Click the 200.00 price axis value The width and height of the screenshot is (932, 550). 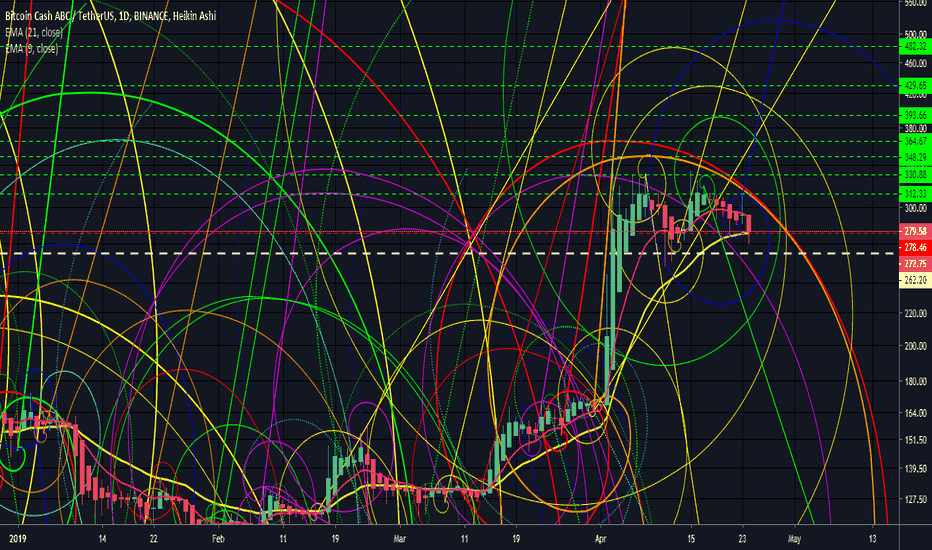[915, 346]
